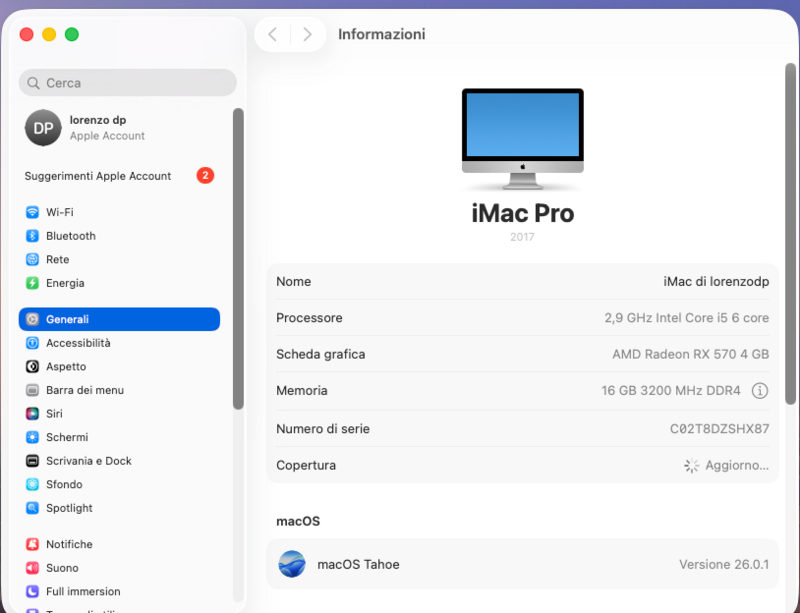Viewport: 800px width, 613px height.
Task: Click the iMac di lorenzodp name field
Action: pos(522,282)
